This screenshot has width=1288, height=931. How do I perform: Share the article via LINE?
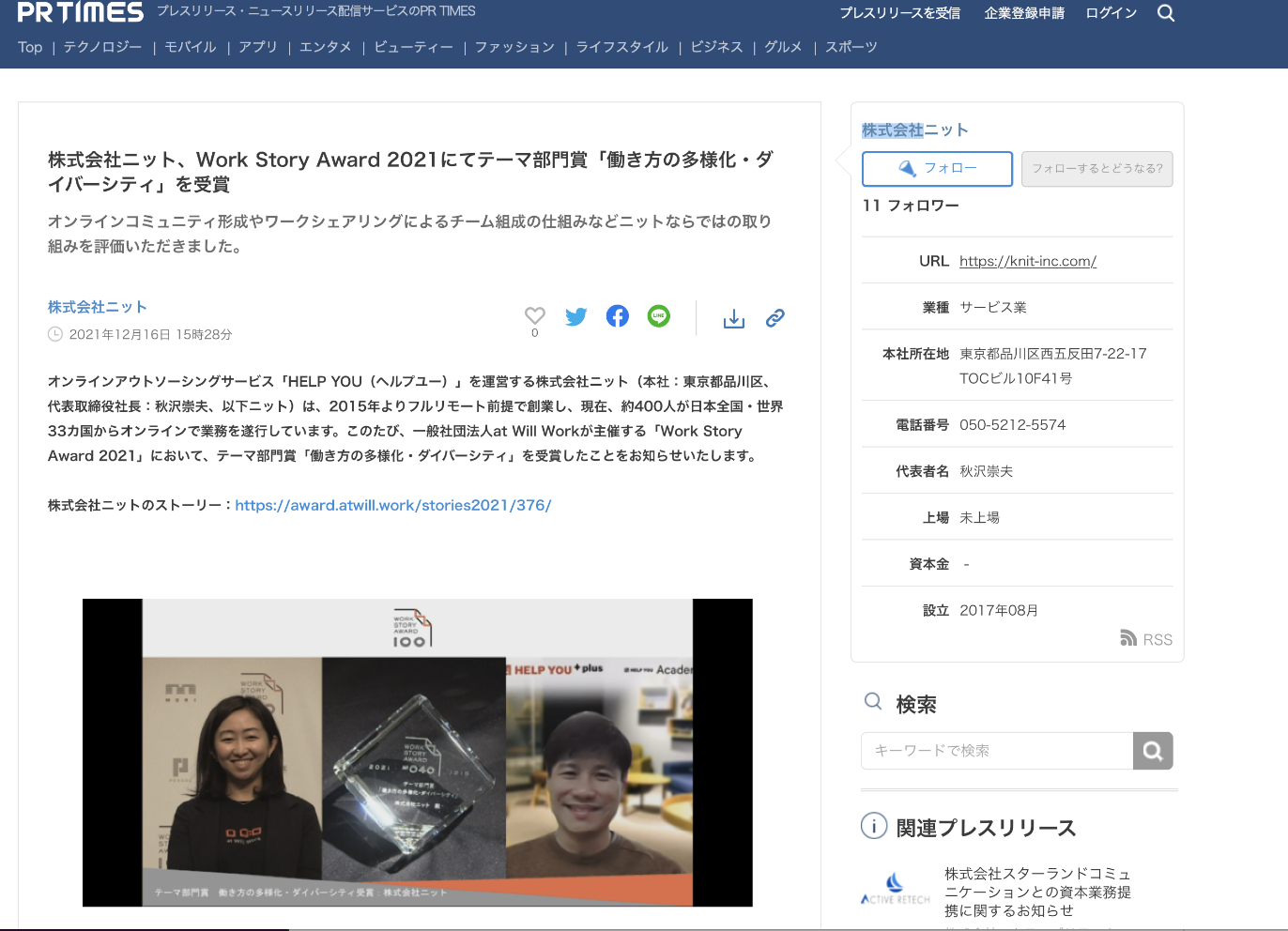pyautogui.click(x=659, y=316)
